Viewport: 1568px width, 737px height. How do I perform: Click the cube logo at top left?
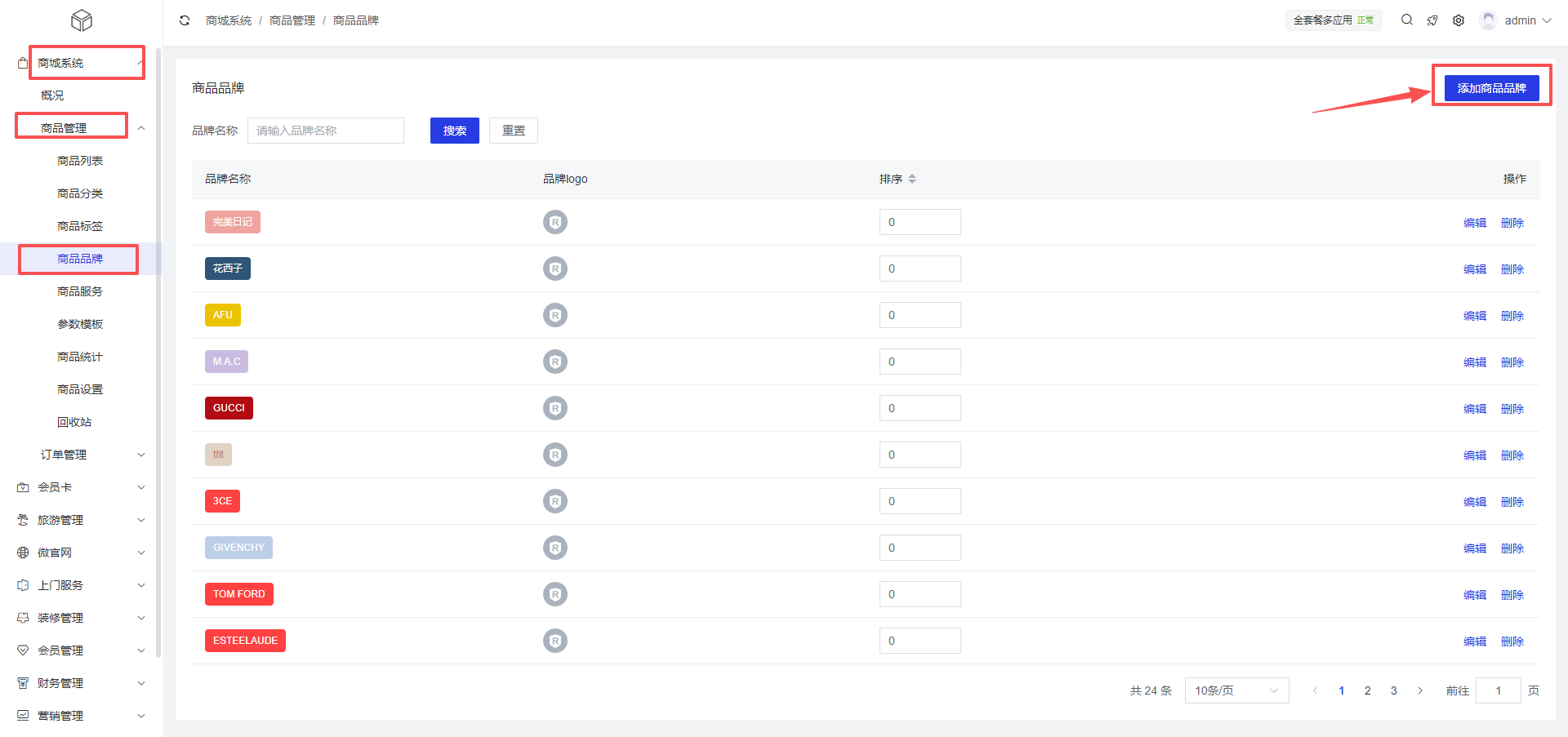(x=82, y=20)
